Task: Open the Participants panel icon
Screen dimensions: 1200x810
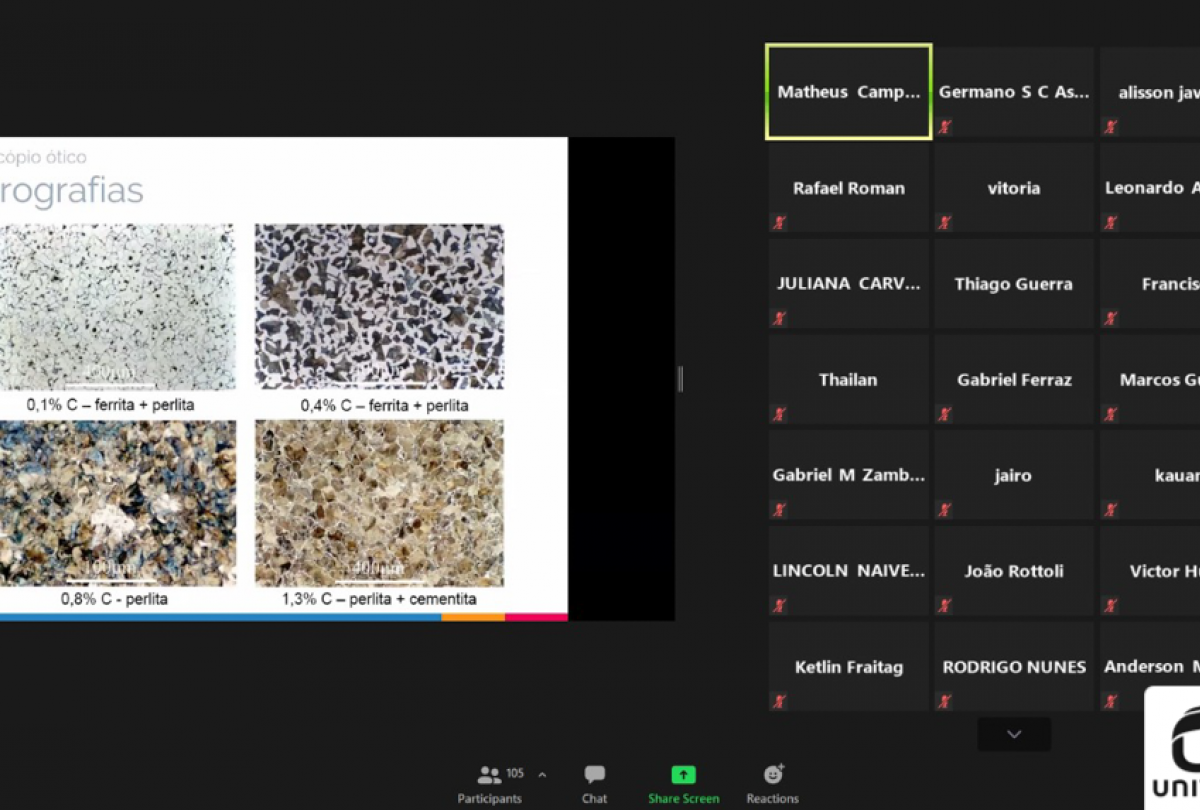Action: 489,775
